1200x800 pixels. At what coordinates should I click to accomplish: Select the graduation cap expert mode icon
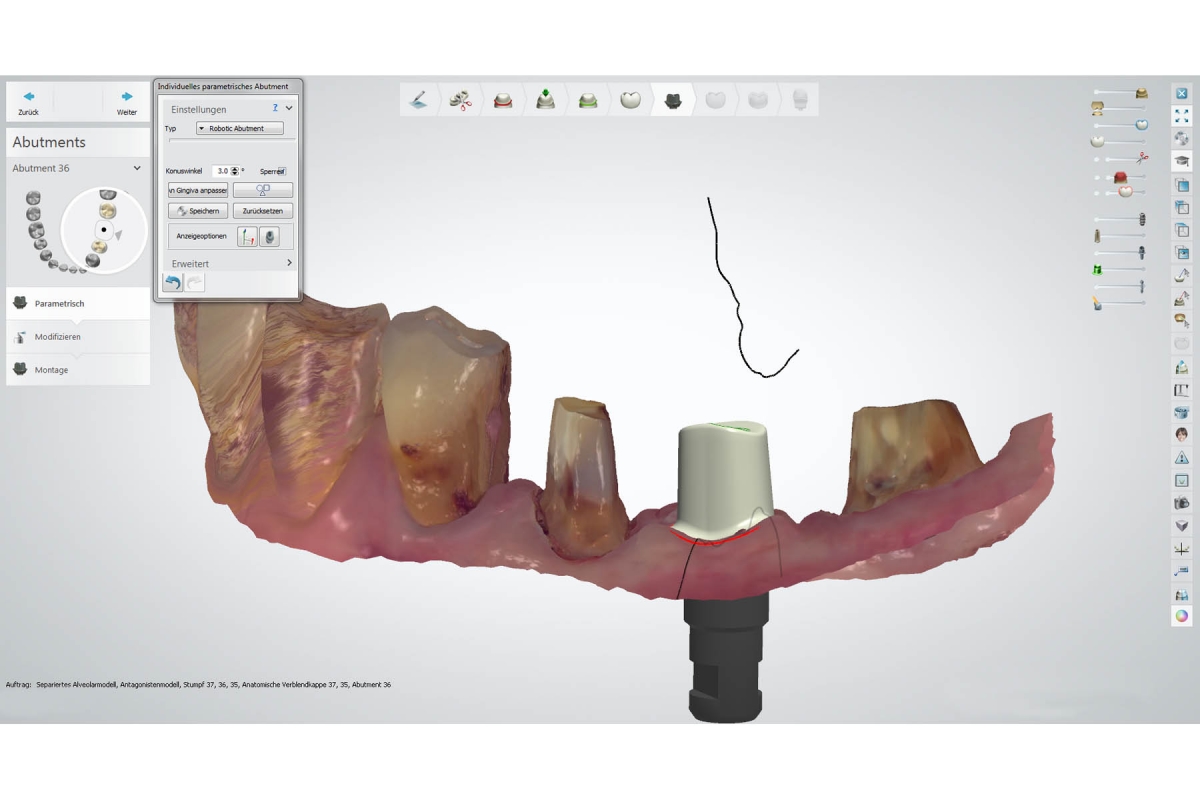tap(1181, 161)
